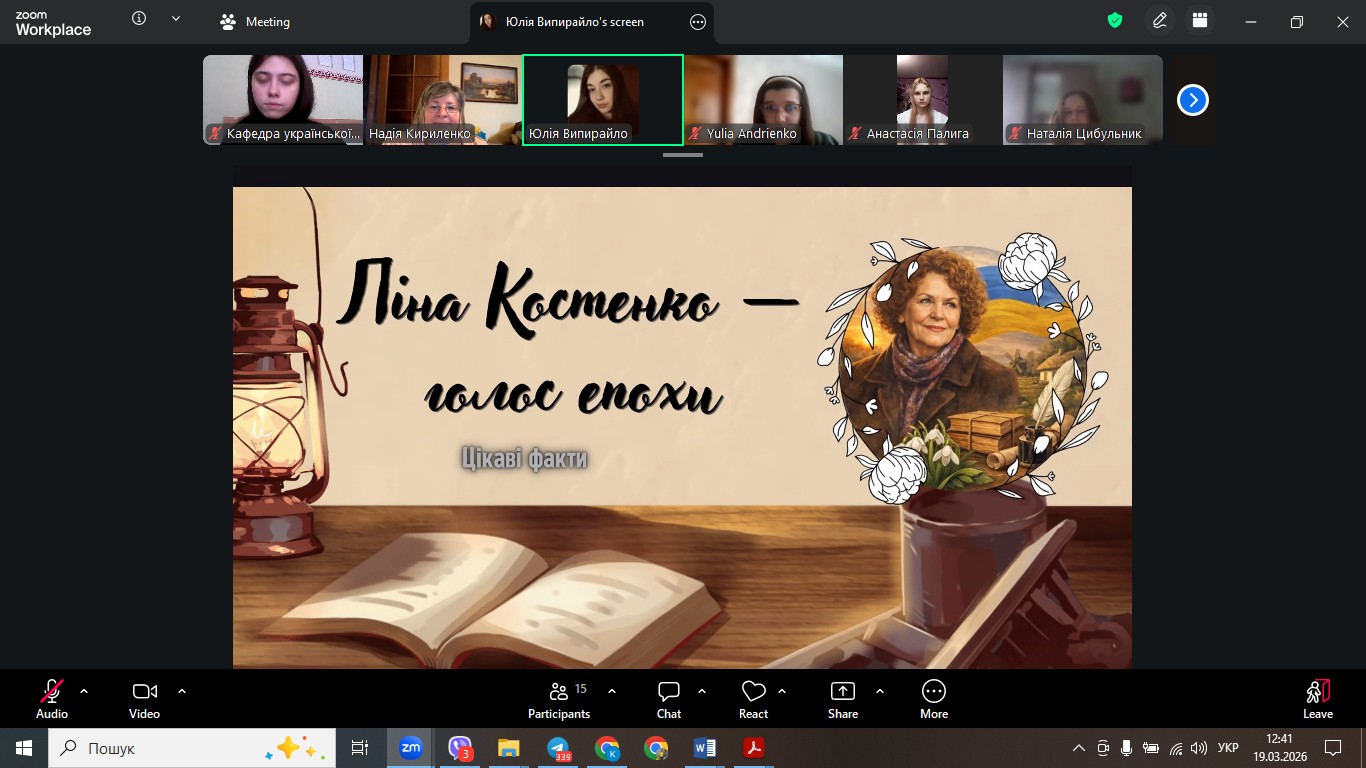Open Telegram from the Windows taskbar
Screen dimensions: 1366x768
click(558, 748)
